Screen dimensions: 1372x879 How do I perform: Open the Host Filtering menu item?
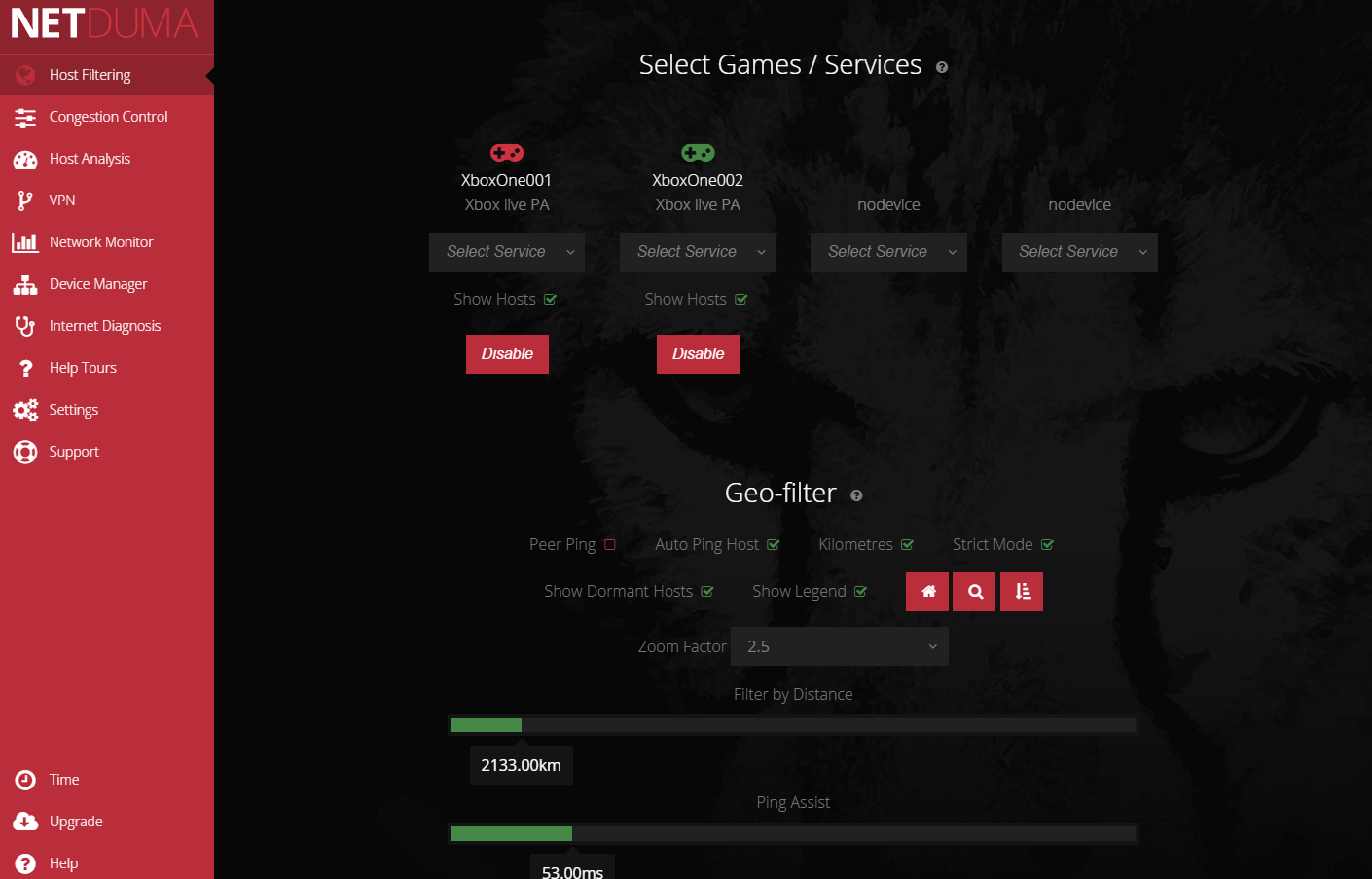pos(107,75)
